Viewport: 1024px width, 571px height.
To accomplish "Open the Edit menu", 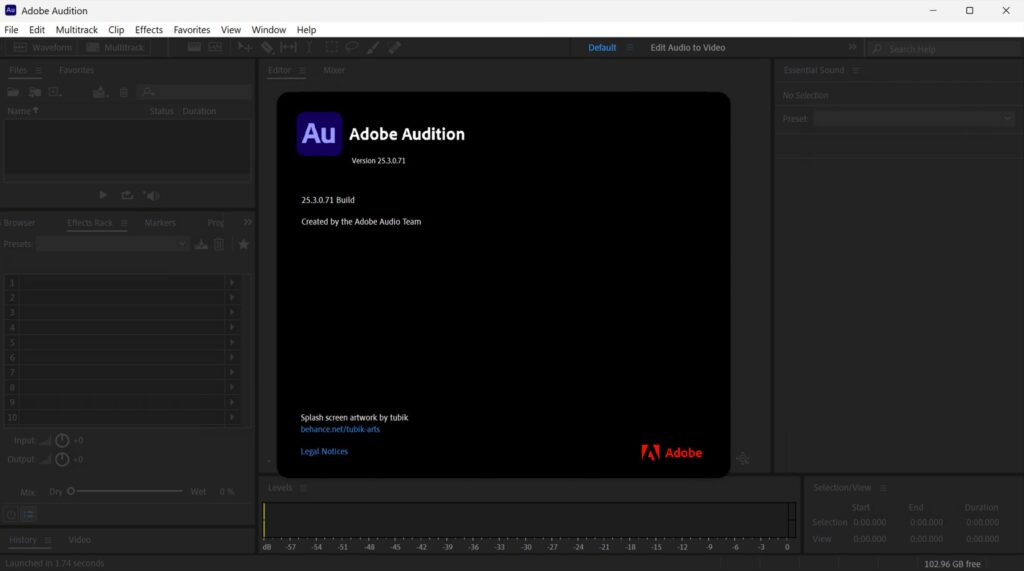I will click(x=37, y=30).
